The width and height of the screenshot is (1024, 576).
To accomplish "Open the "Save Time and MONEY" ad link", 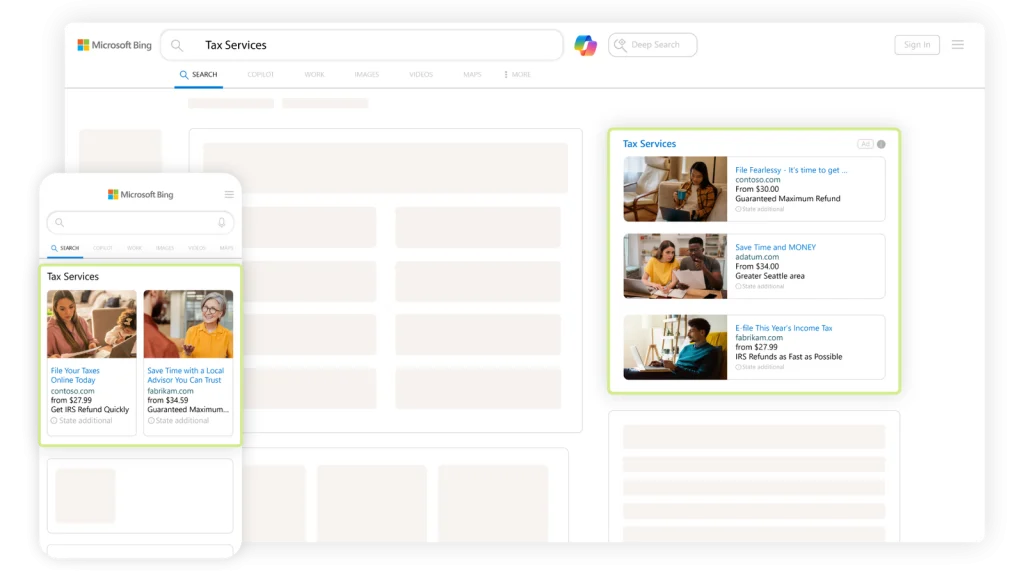I will tap(775, 247).
